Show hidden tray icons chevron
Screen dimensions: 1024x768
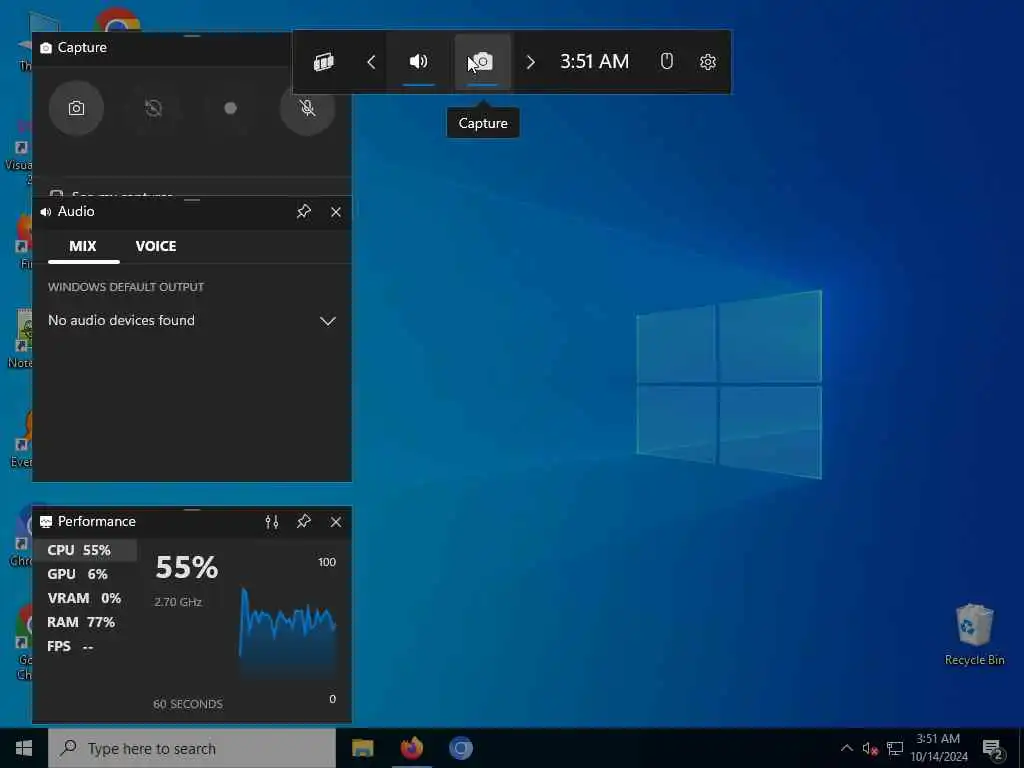[x=846, y=748]
